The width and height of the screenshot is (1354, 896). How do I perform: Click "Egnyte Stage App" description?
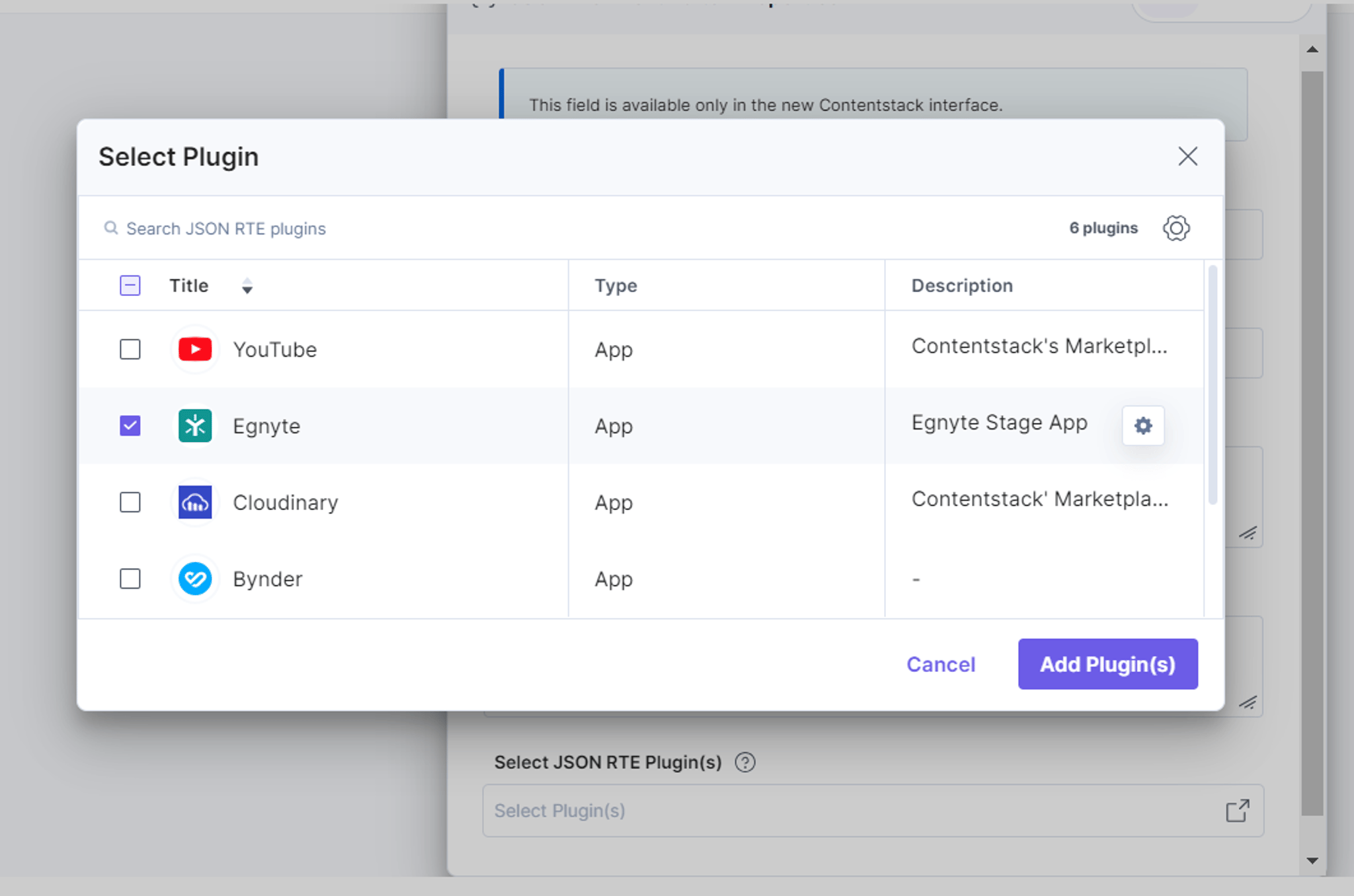(x=999, y=422)
